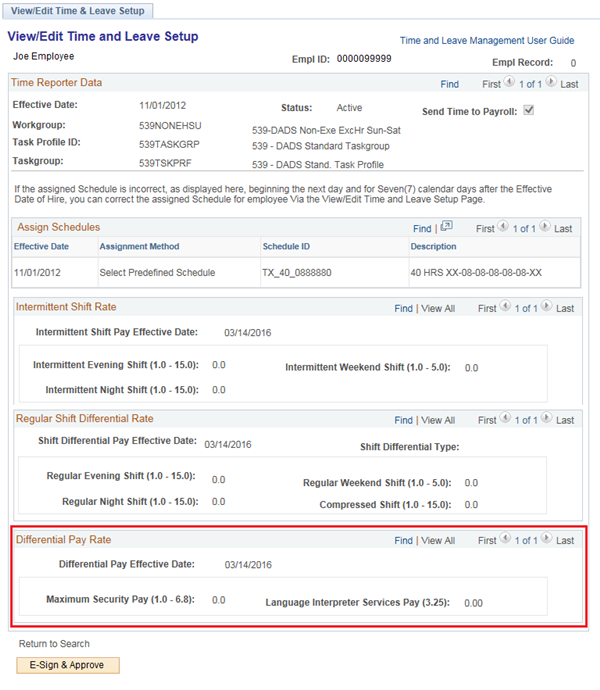Click View All in Differential Pay Rate section
Viewport: 600px width, 690px height.
tap(438, 541)
